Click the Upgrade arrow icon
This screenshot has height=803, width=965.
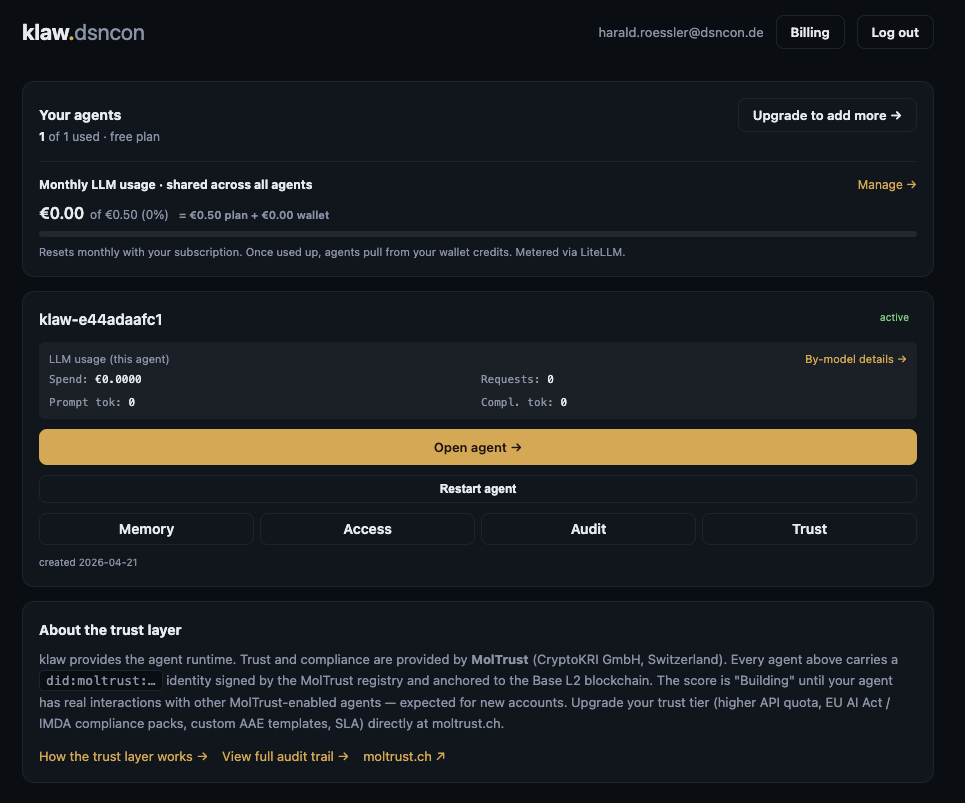coord(899,115)
